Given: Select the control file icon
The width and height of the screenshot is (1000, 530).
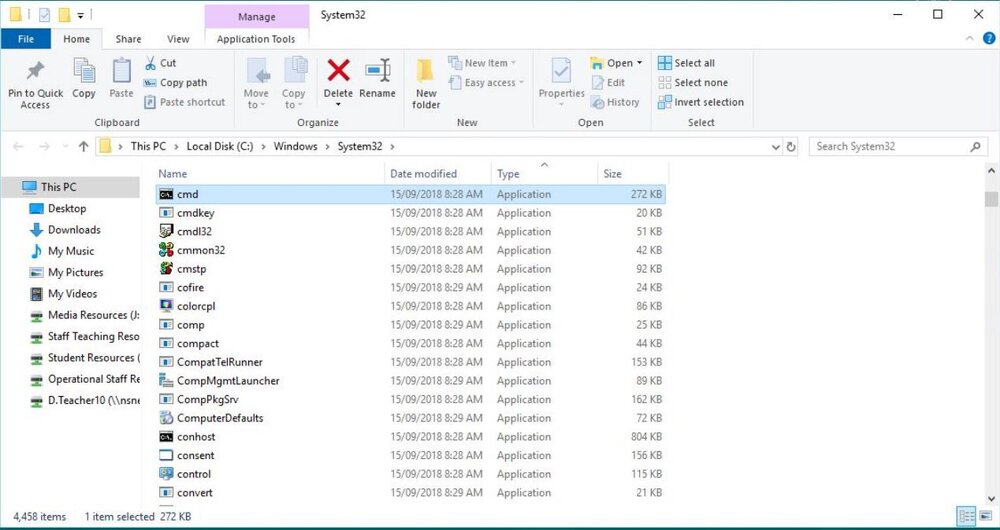Looking at the screenshot, I should (x=166, y=474).
